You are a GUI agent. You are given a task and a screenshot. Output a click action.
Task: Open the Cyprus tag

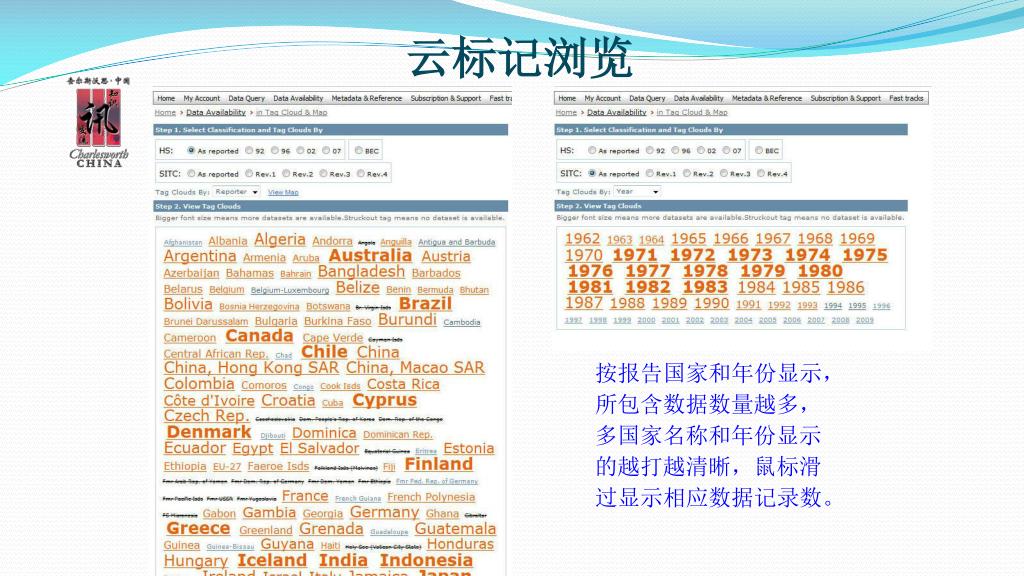coord(384,400)
